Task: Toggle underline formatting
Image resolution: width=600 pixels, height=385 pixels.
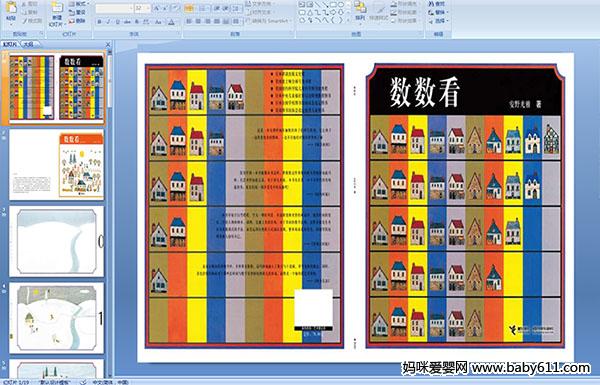Action: pyautogui.click(x=117, y=22)
